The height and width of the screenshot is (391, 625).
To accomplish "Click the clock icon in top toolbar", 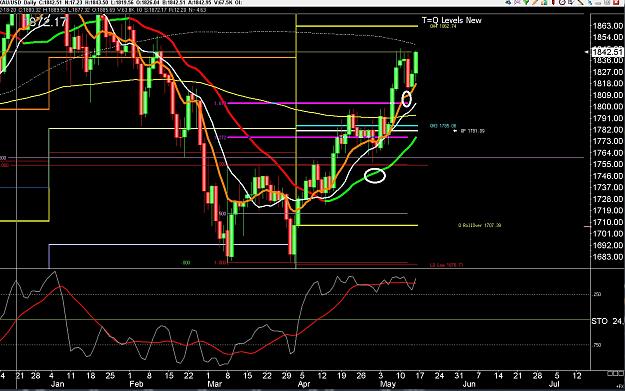I will coord(562,2).
